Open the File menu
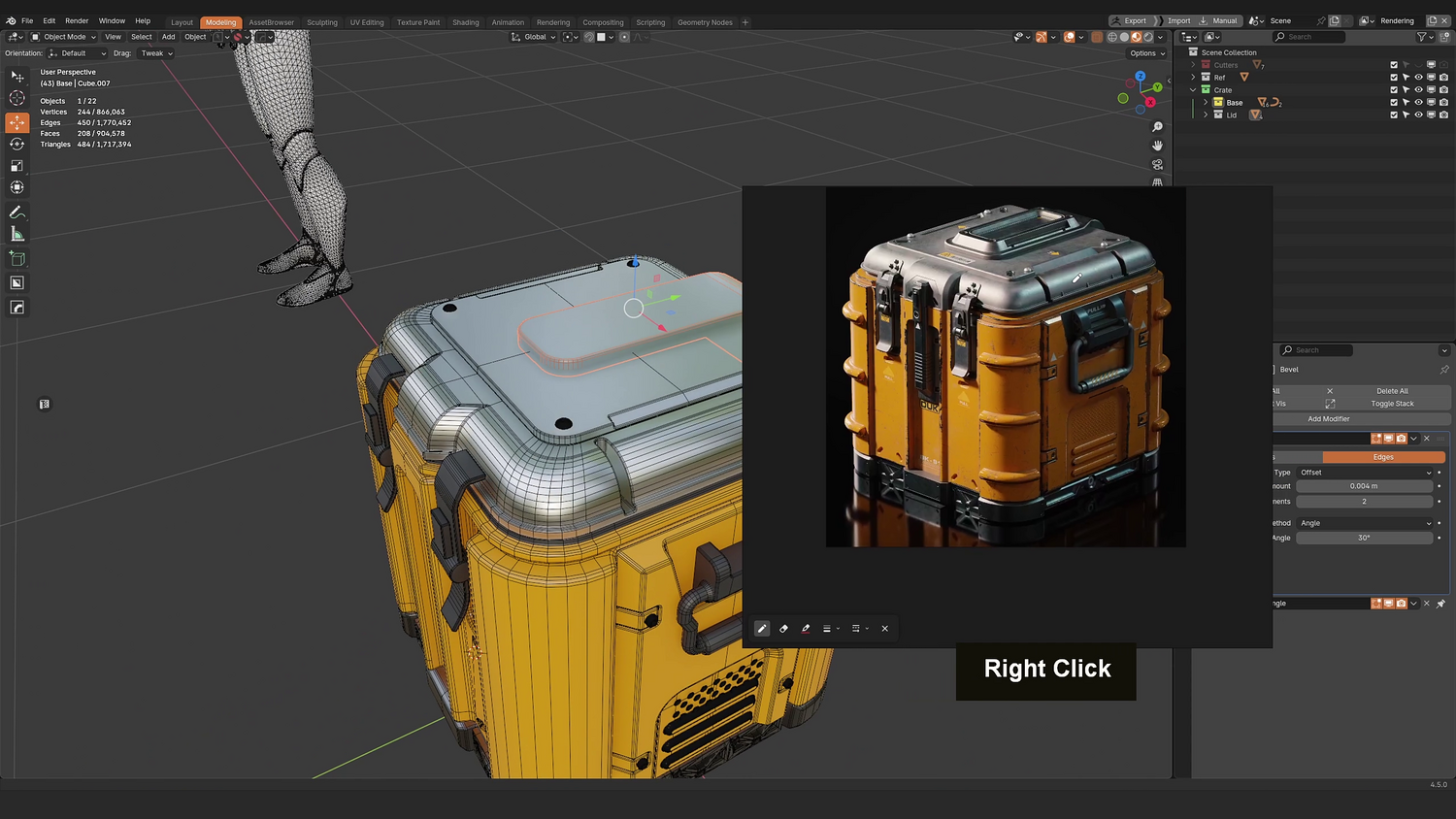Screen dimensions: 1456x819 [27, 20]
